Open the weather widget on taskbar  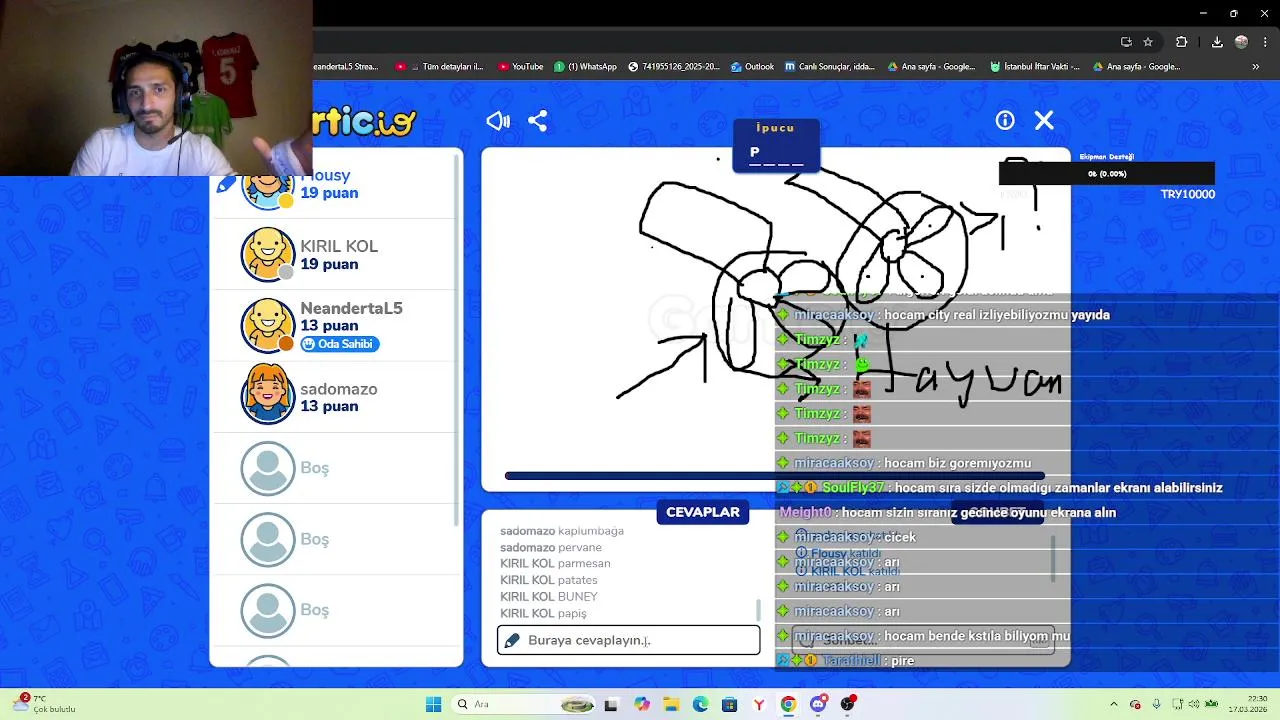point(42,704)
